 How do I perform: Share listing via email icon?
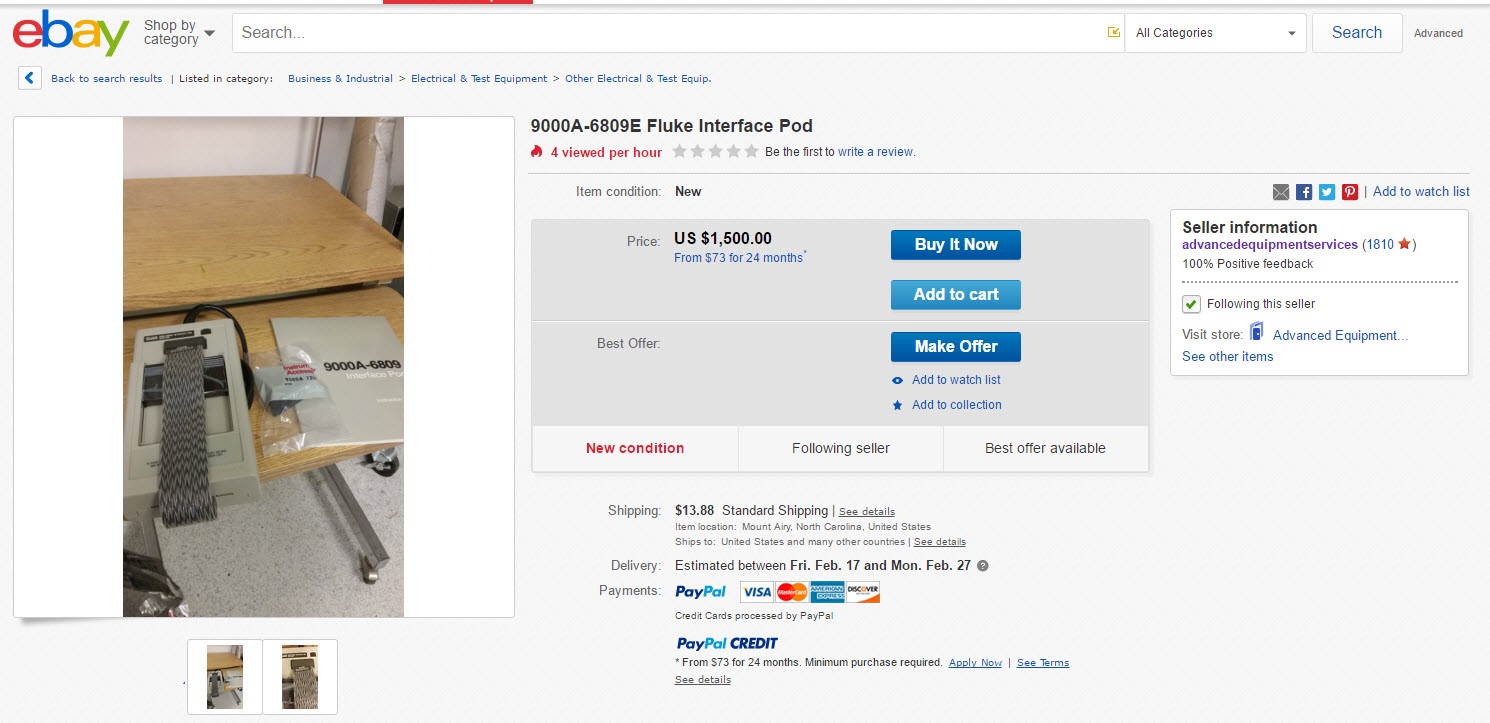[x=1281, y=192]
